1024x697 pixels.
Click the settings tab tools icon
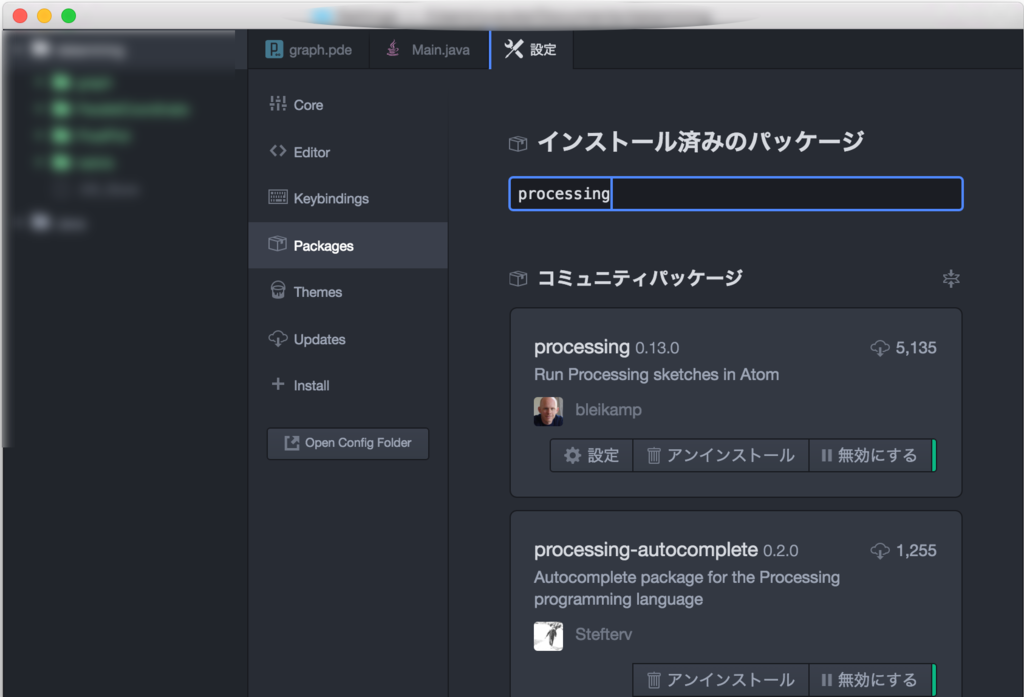tap(514, 49)
